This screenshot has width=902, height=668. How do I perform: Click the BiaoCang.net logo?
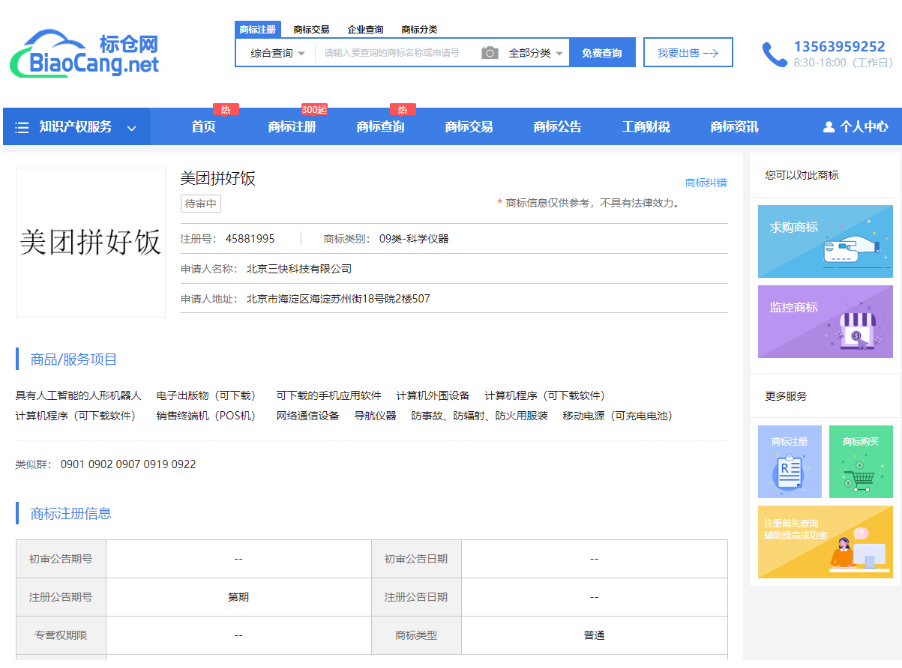click(85, 54)
